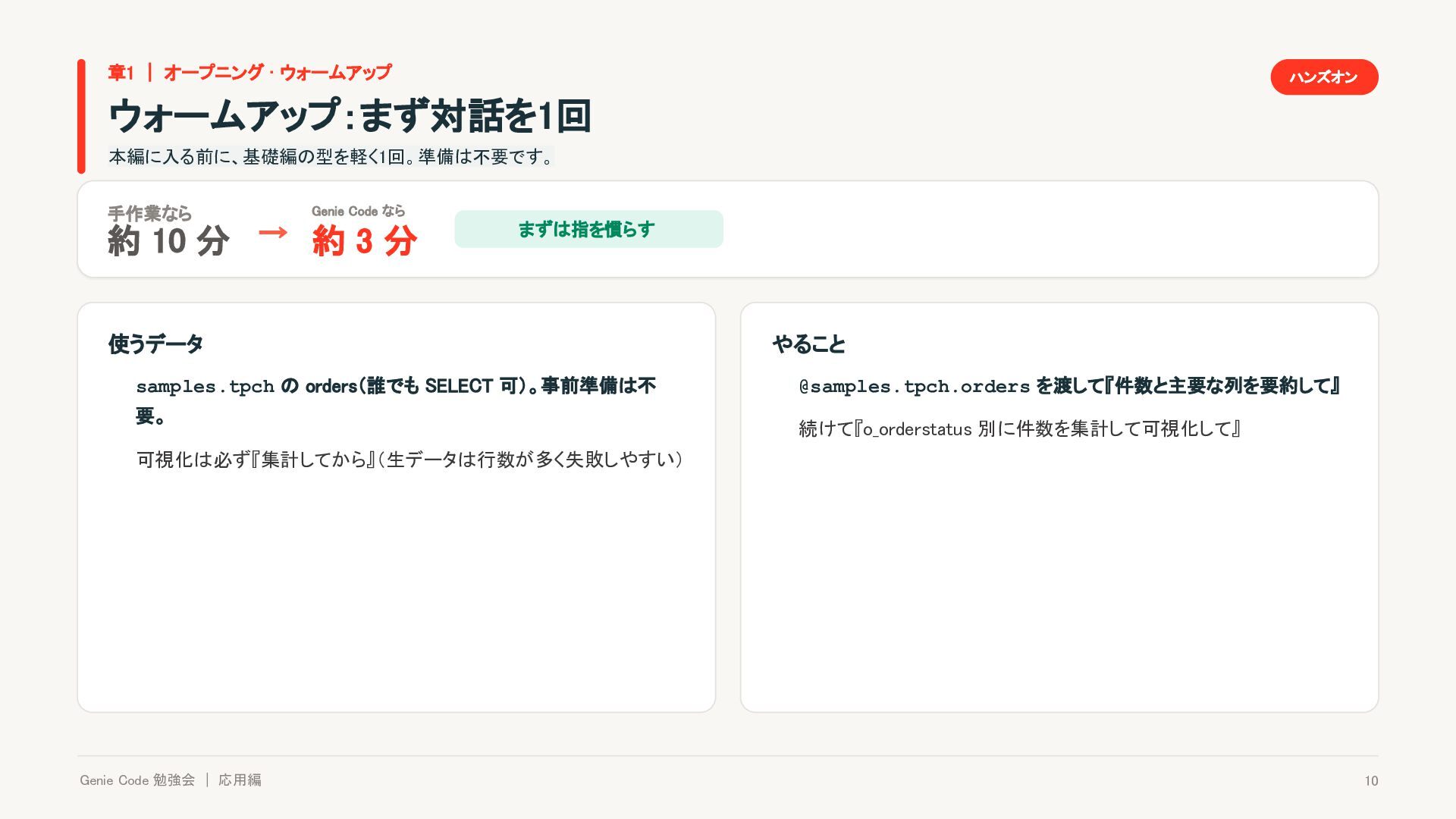Click the オープニング・ウォームアップ chapter name
The image size is (1456, 819).
pyautogui.click(x=278, y=73)
